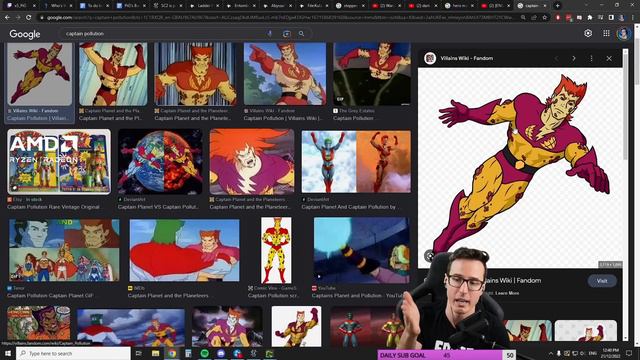Open "Captains Planet and Pollution - YouTube" result
The width and height of the screenshot is (640, 360).
[357, 296]
